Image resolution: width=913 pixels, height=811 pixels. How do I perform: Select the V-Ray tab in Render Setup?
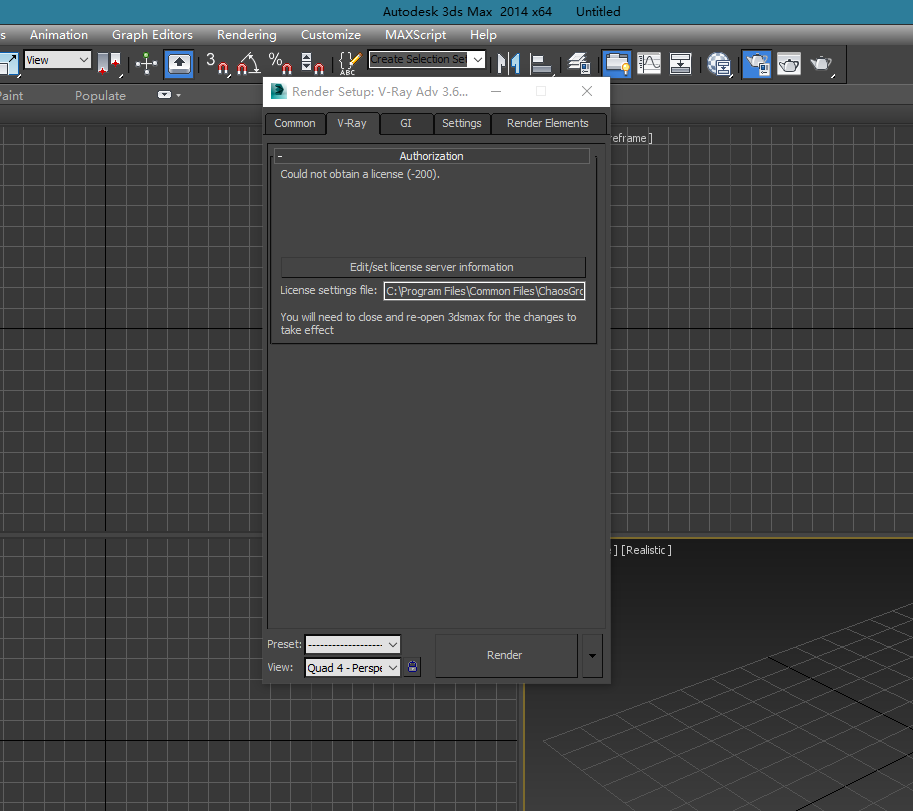tap(352, 123)
